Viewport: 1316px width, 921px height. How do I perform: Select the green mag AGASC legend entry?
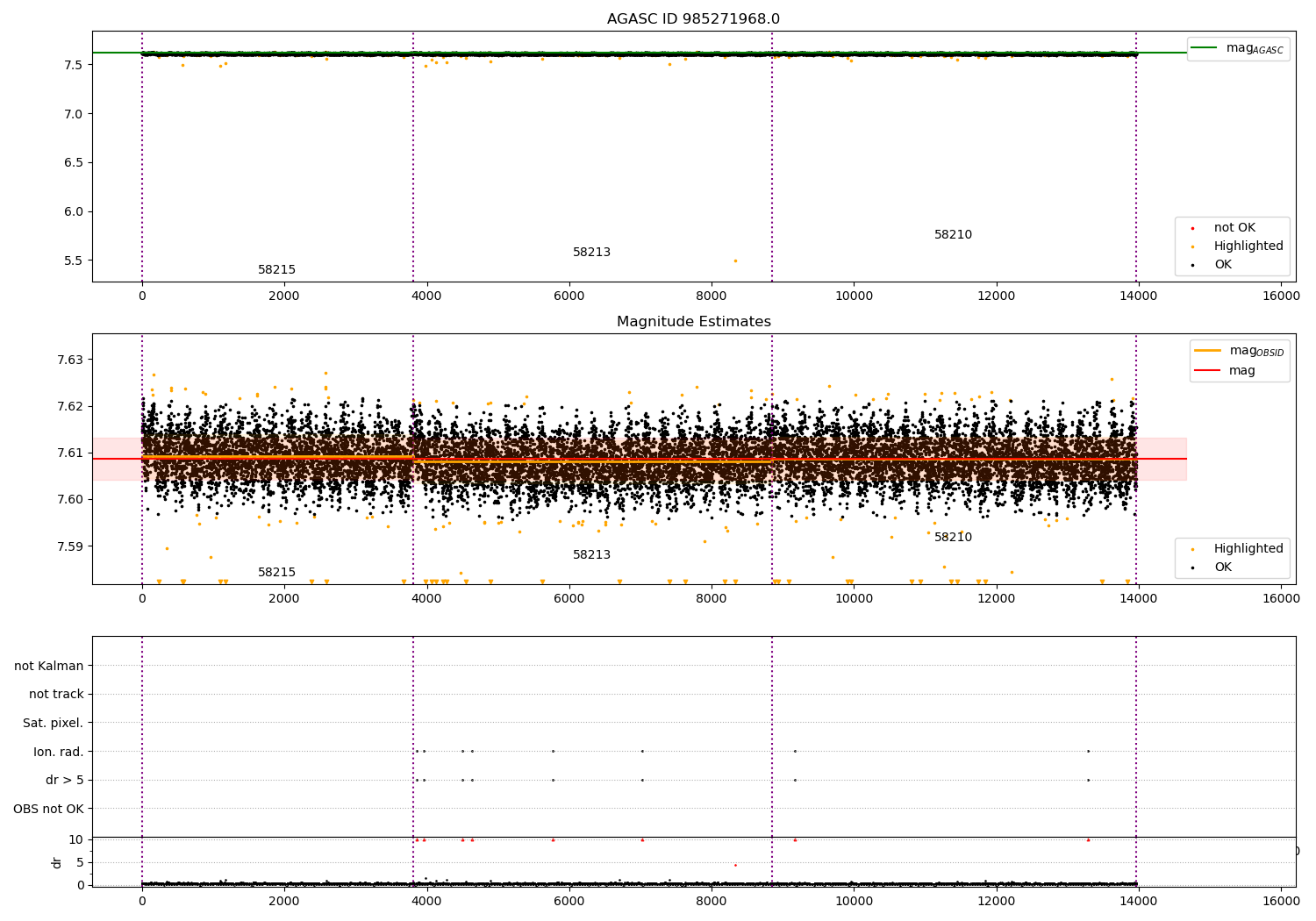(1238, 48)
